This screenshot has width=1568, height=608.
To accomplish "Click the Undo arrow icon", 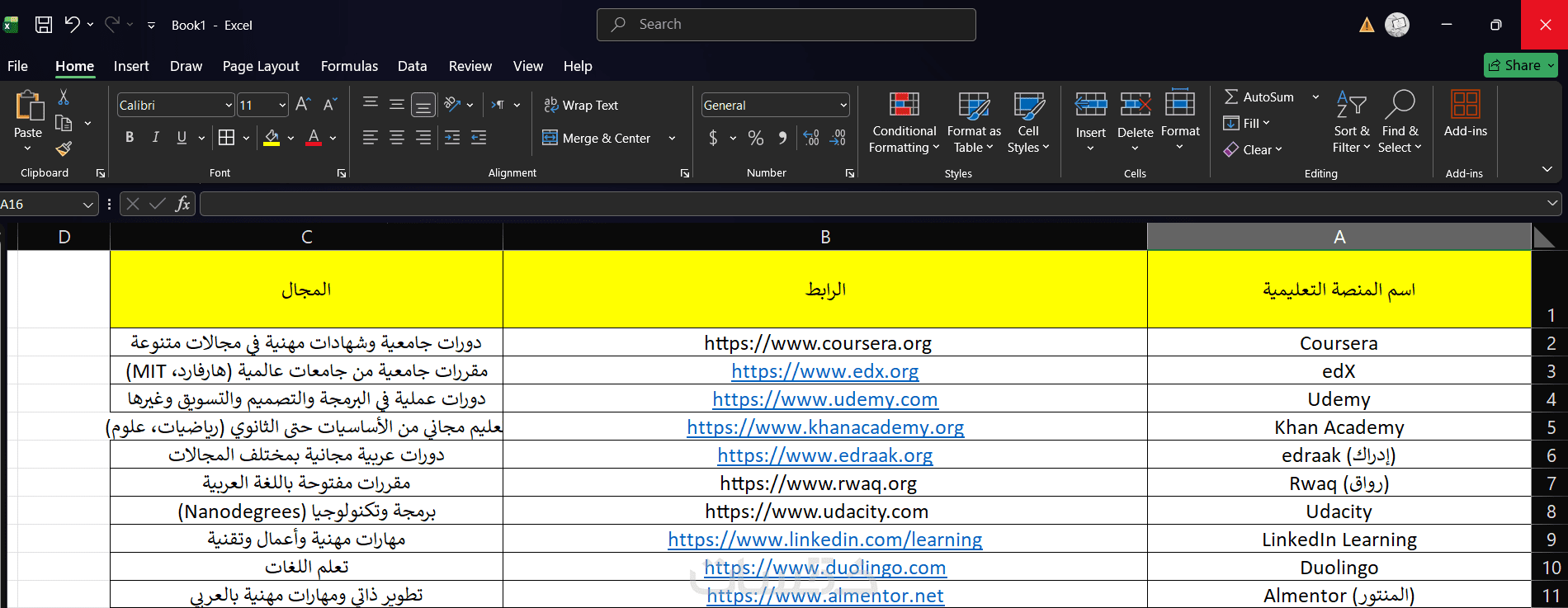I will pos(73,25).
